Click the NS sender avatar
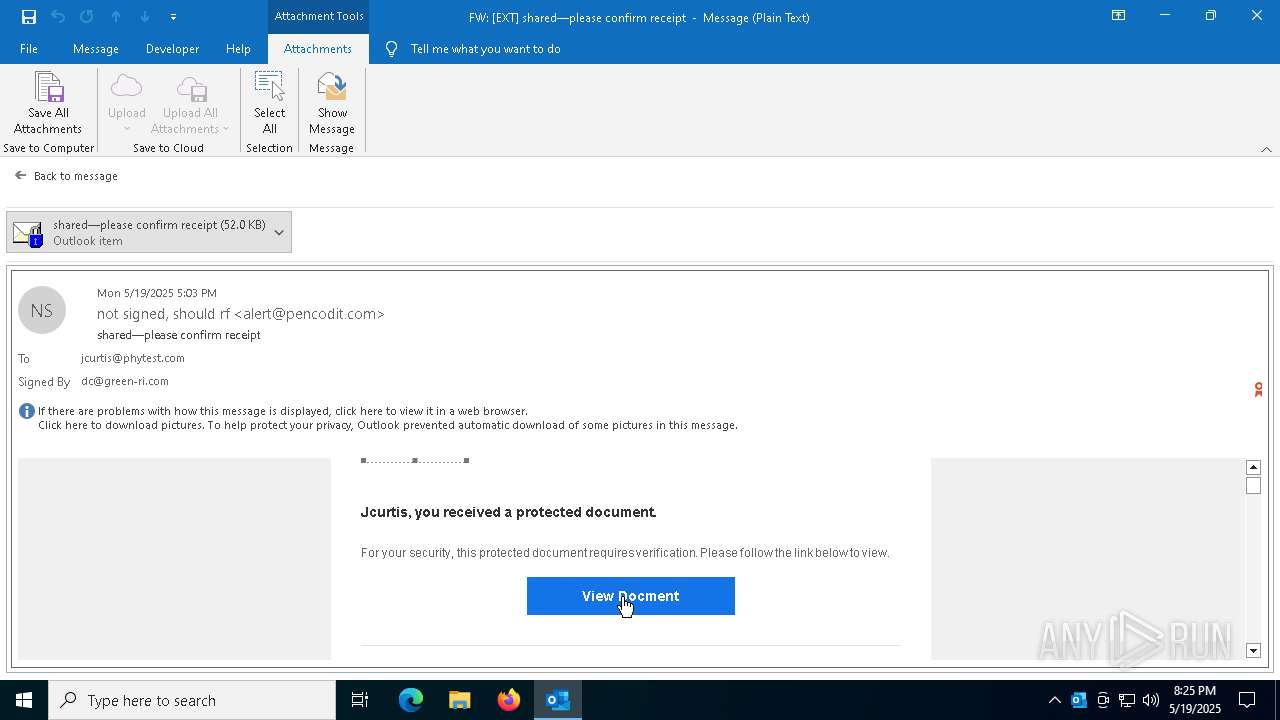1280x720 pixels. [42, 311]
